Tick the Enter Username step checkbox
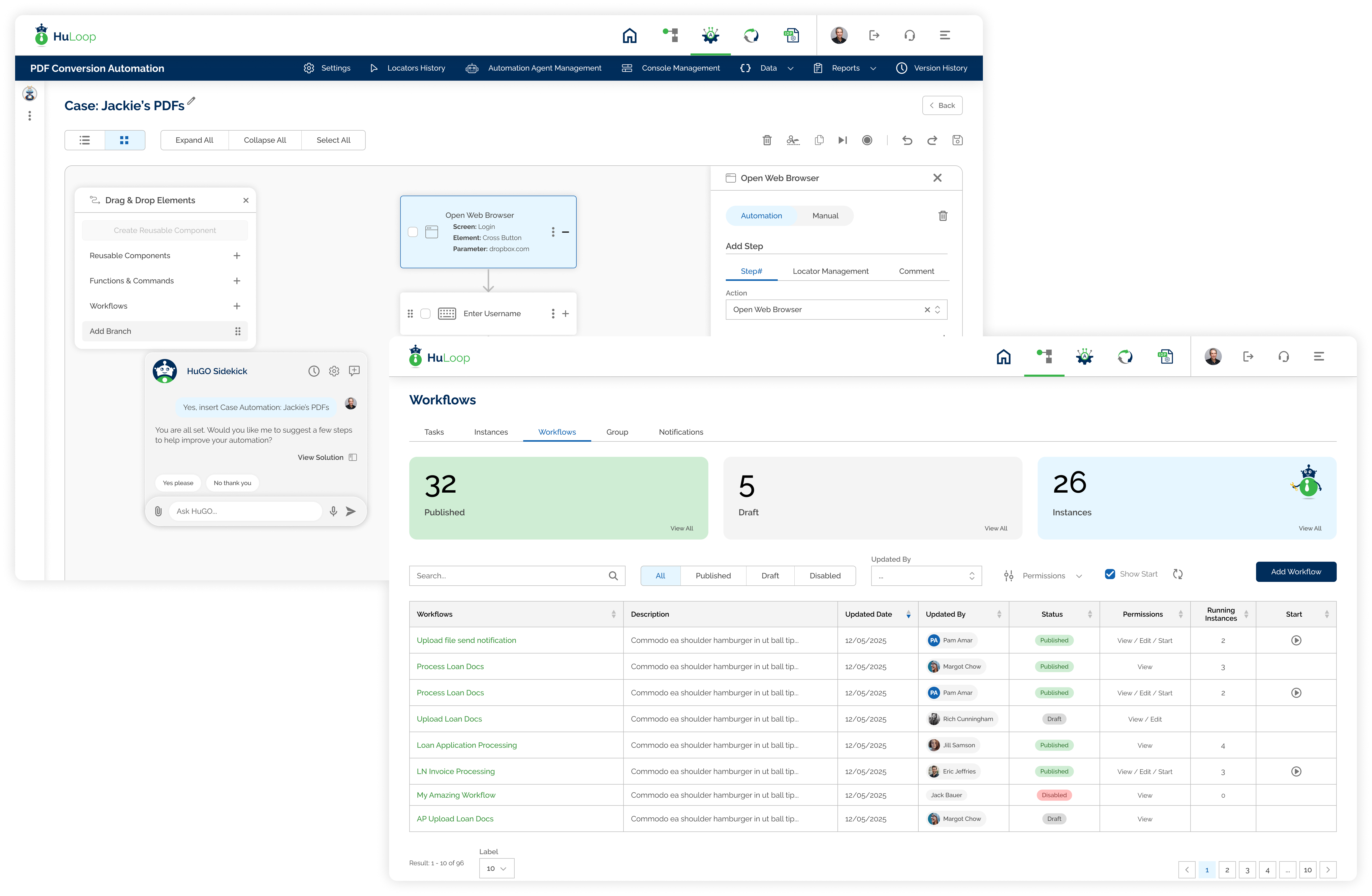Viewport: 1372px width, 896px height. [425, 314]
